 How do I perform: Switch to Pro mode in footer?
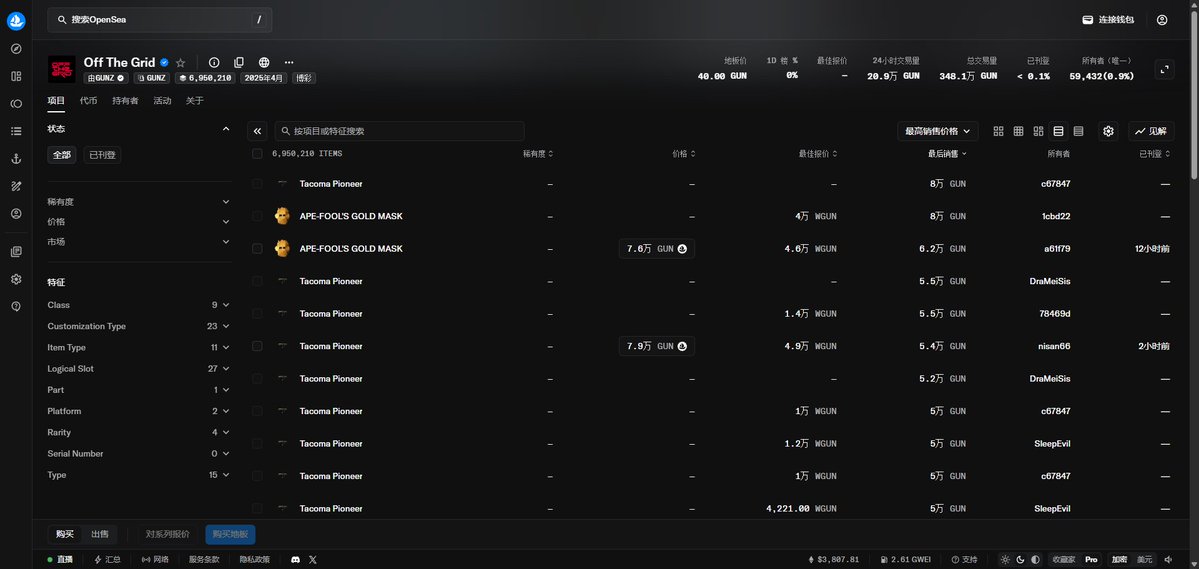click(1092, 560)
